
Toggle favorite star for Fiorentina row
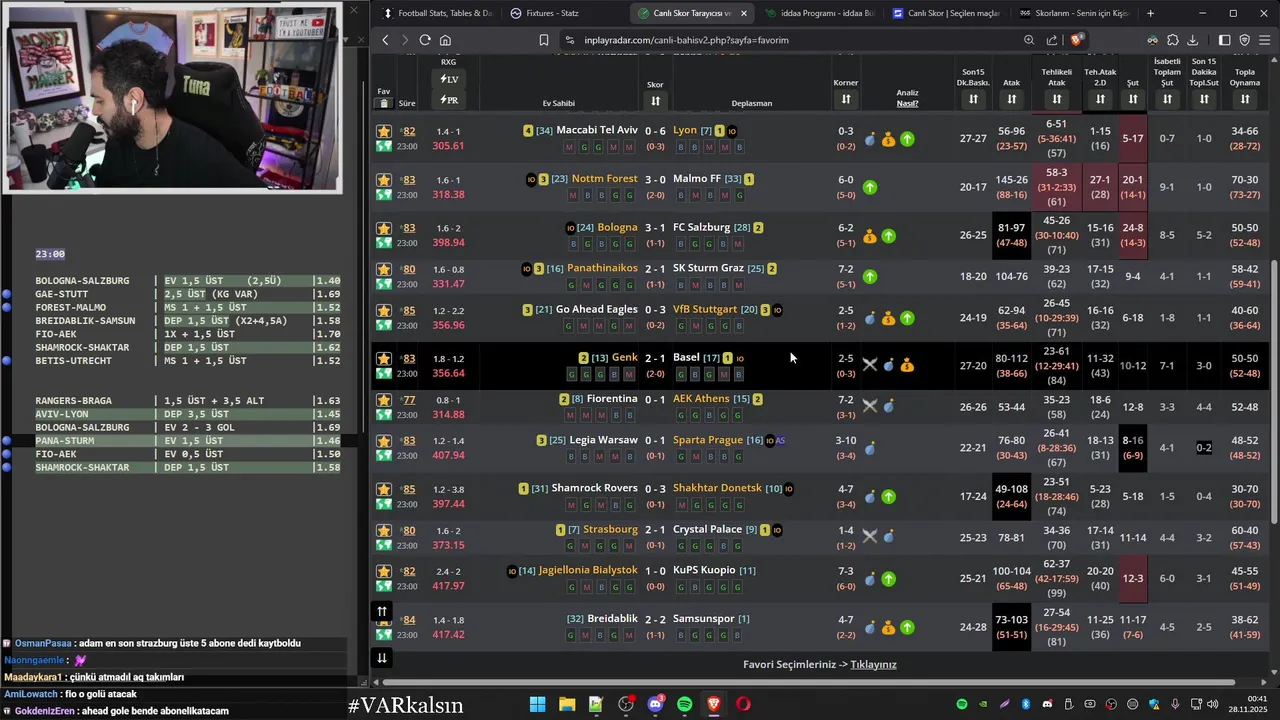(384, 400)
